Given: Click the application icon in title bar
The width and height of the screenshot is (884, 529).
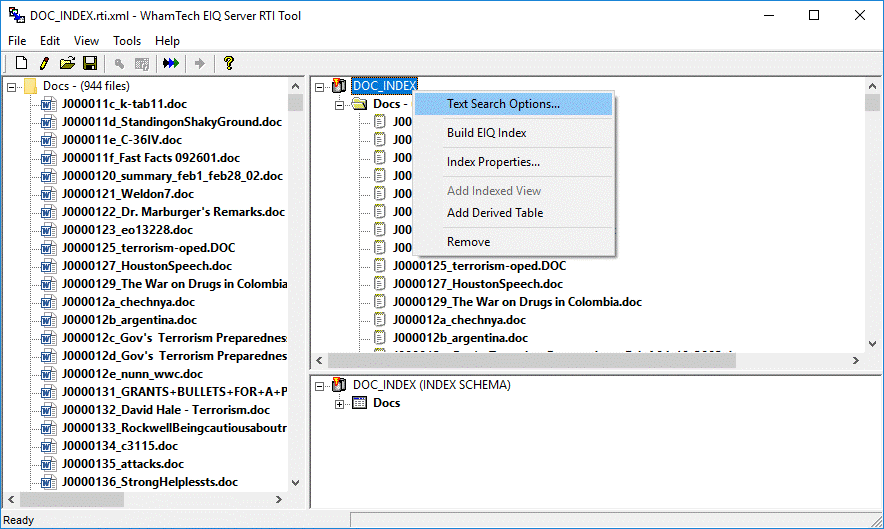Looking at the screenshot, I should (x=16, y=15).
